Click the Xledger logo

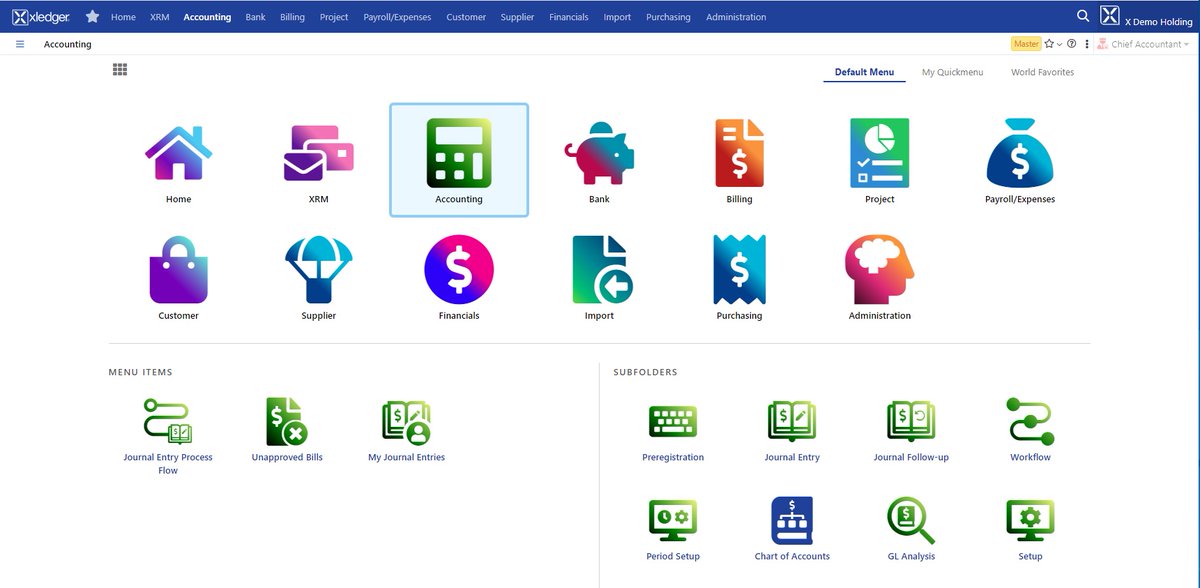click(x=41, y=16)
